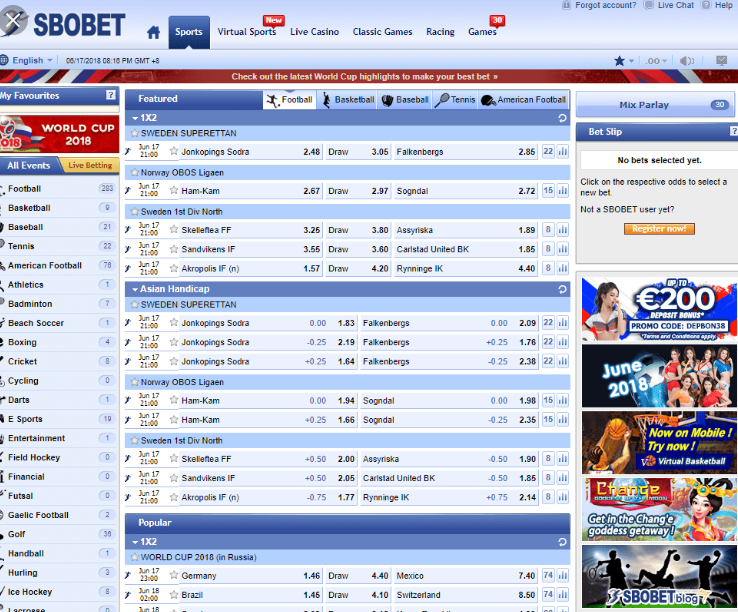Image resolution: width=738 pixels, height=612 pixels.
Task: Open Help link at top
Action: click(723, 5)
